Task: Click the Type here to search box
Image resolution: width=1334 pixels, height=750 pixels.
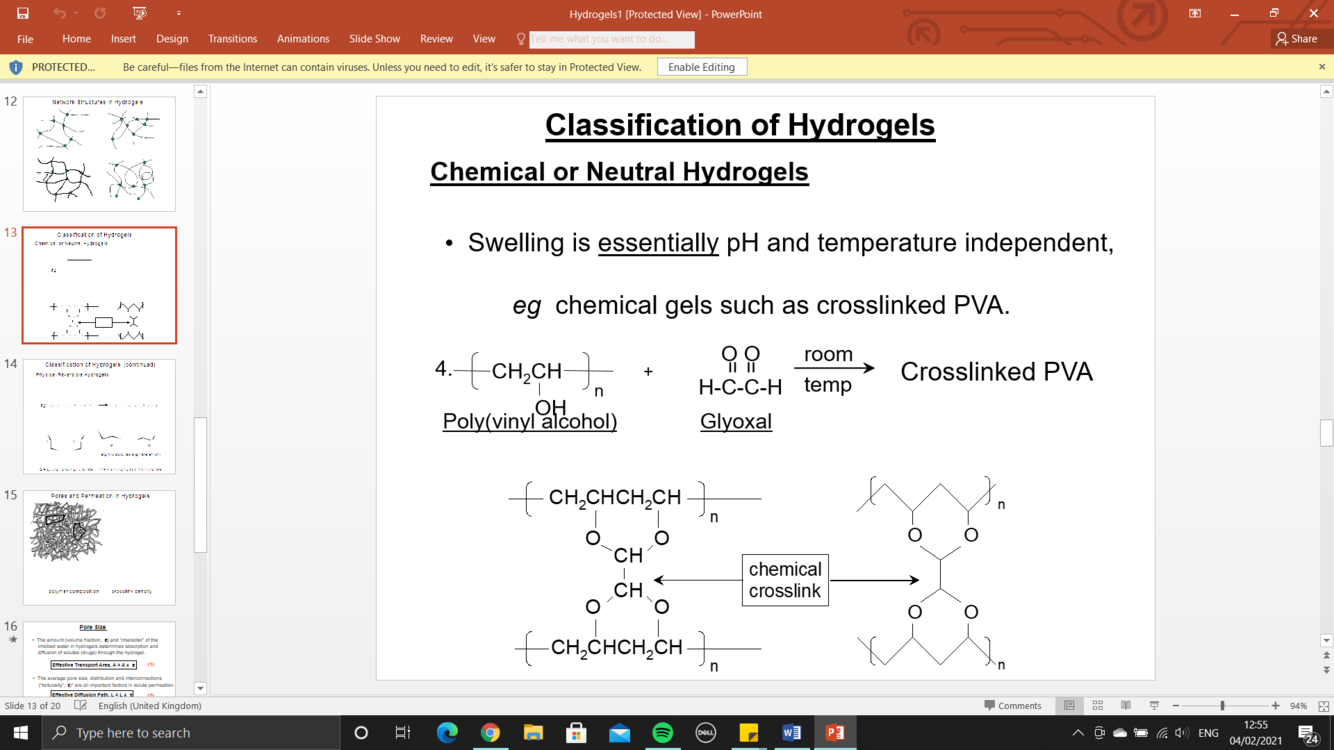Action: [191, 733]
